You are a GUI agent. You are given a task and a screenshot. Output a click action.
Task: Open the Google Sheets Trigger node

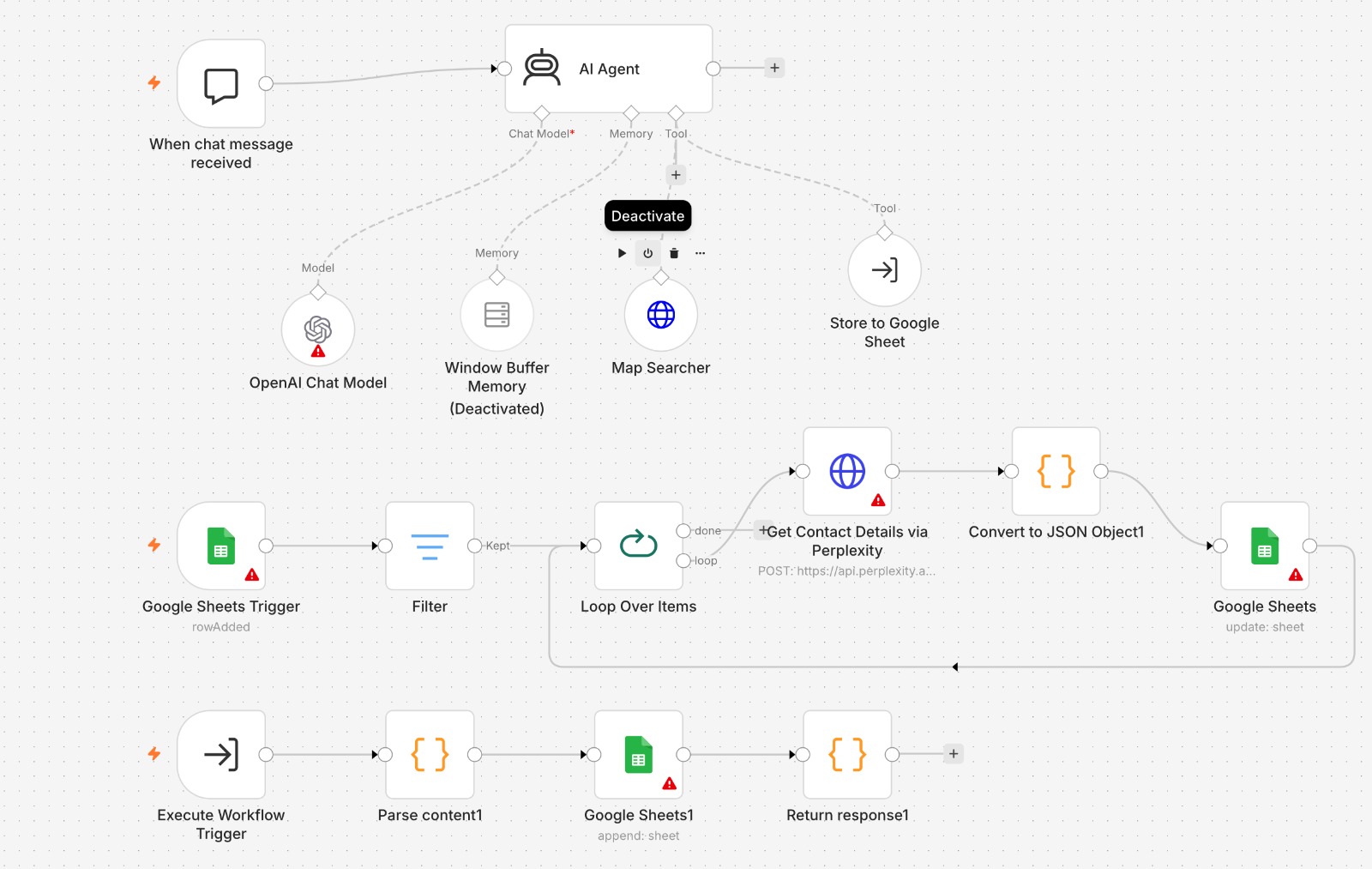[x=221, y=546]
